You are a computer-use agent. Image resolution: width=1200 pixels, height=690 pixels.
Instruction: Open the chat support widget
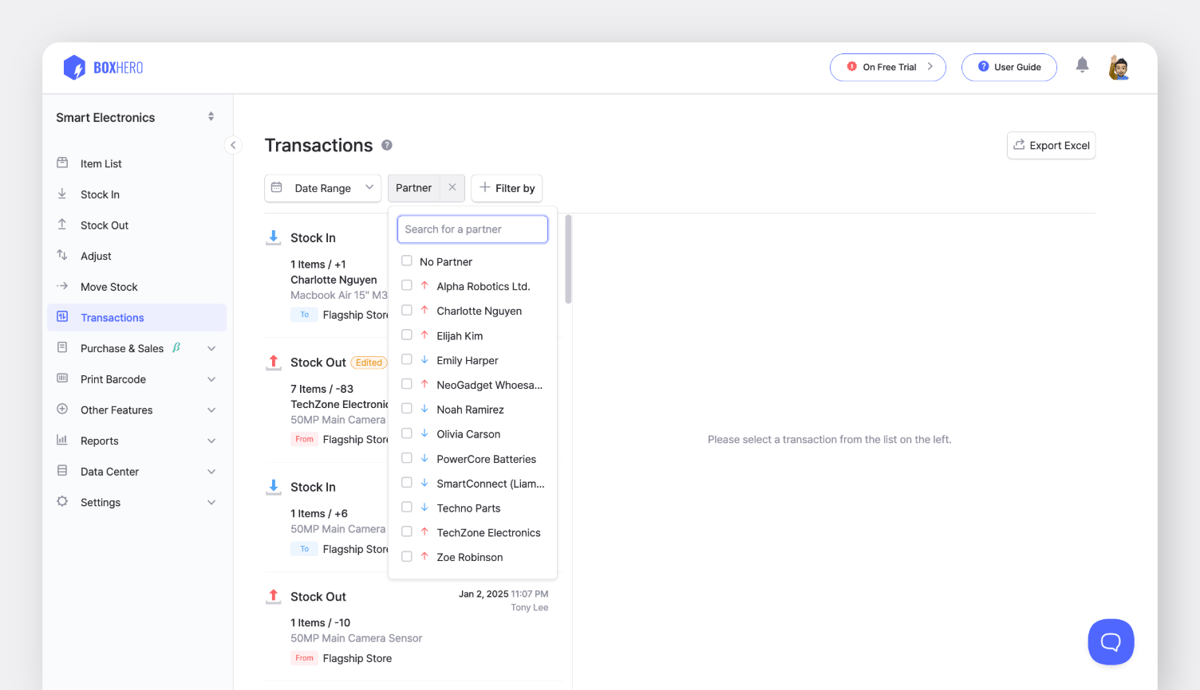coord(1111,641)
